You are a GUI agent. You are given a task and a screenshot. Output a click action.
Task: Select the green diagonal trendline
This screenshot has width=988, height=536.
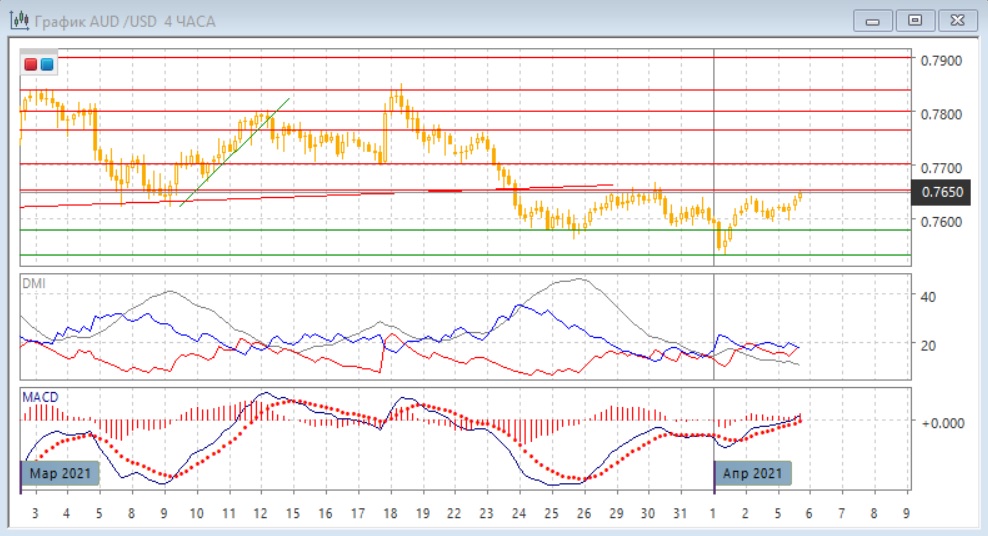[x=235, y=152]
